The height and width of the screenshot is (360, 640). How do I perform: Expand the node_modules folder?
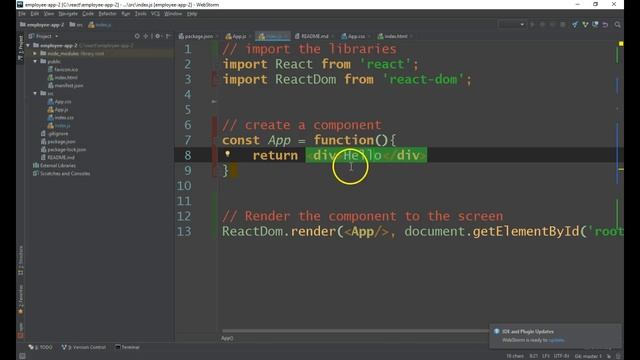tap(35, 53)
